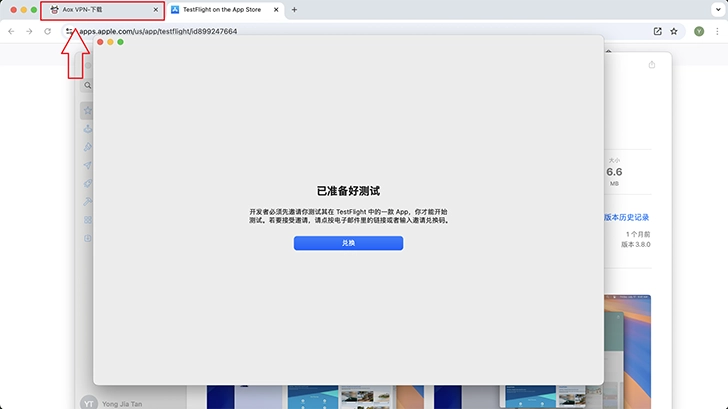This screenshot has height=409, width=728.
Task: Select the star Discover sidebar icon
Action: 87,109
